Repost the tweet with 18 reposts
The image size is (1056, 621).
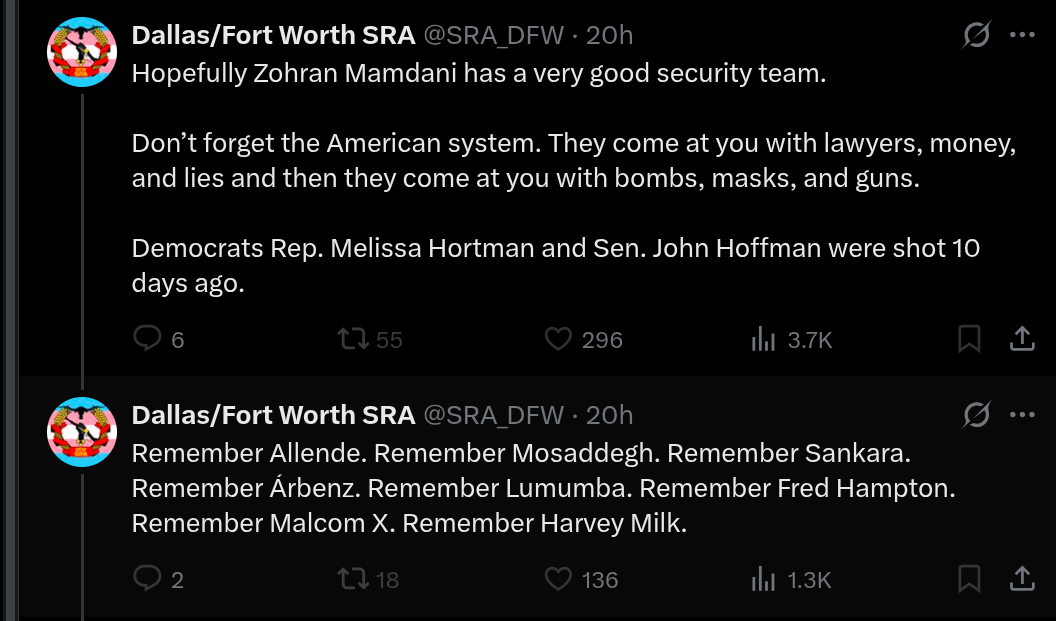pyautogui.click(x=353, y=579)
